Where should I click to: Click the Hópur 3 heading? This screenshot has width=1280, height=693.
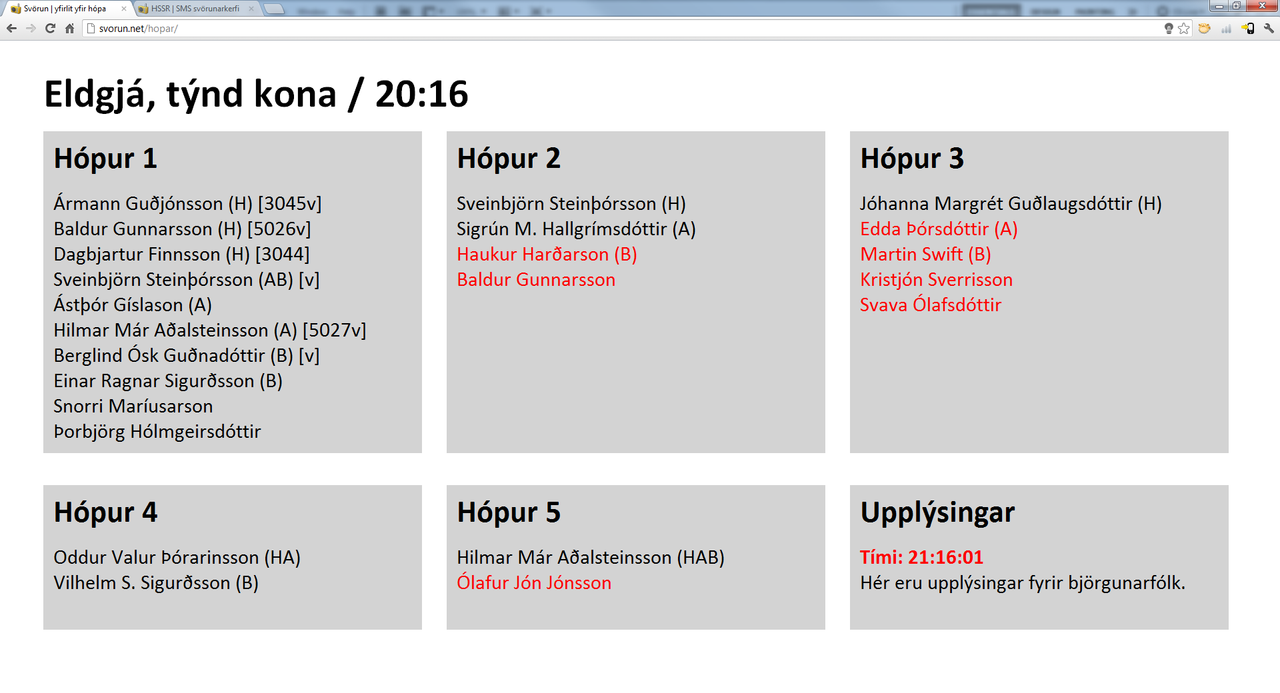912,158
